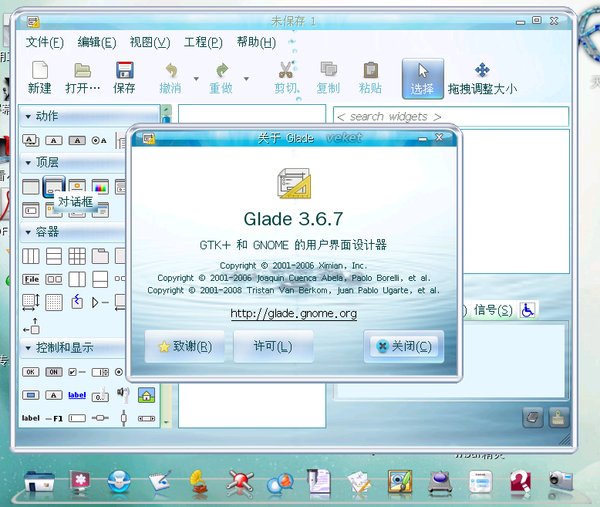The height and width of the screenshot is (507, 600).
Task: Select the Spin Button widget icon
Action: [100, 372]
